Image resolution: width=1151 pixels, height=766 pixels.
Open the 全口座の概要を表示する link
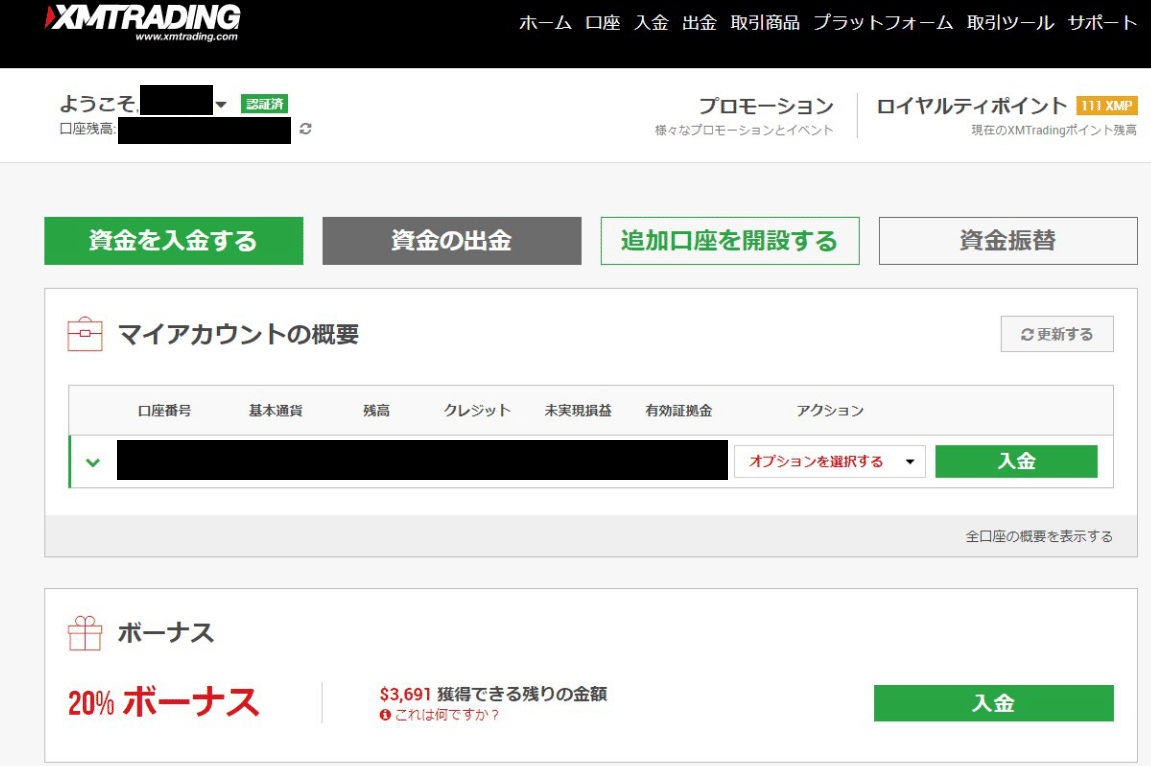pos(1039,536)
